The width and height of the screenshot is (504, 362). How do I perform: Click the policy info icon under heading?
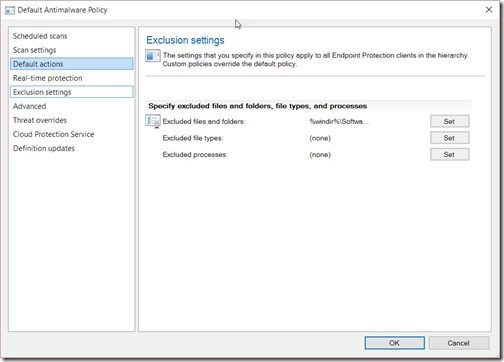tap(153, 56)
